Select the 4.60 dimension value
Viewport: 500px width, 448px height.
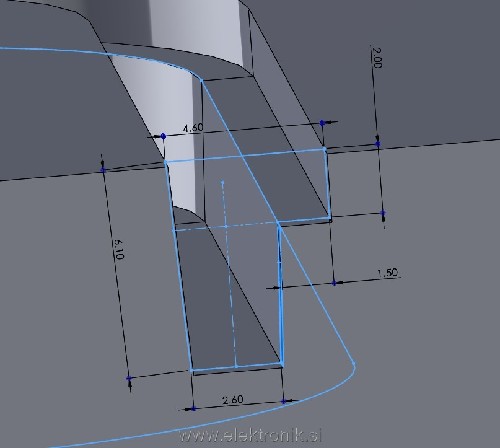(193, 128)
